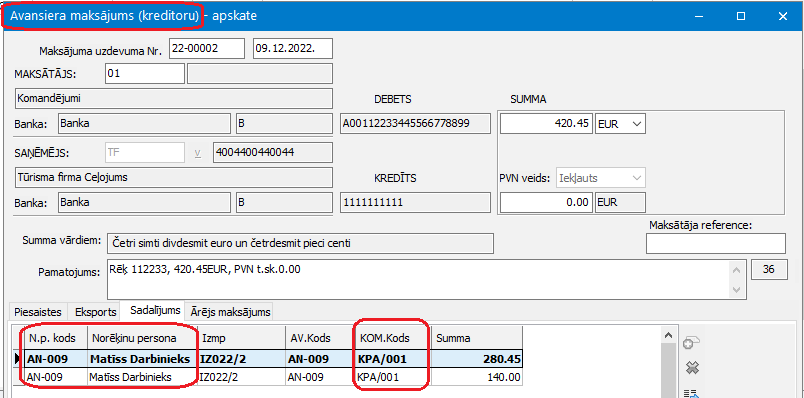Click the Summa column header
This screenshot has height=398, width=804.
pyautogui.click(x=477, y=338)
